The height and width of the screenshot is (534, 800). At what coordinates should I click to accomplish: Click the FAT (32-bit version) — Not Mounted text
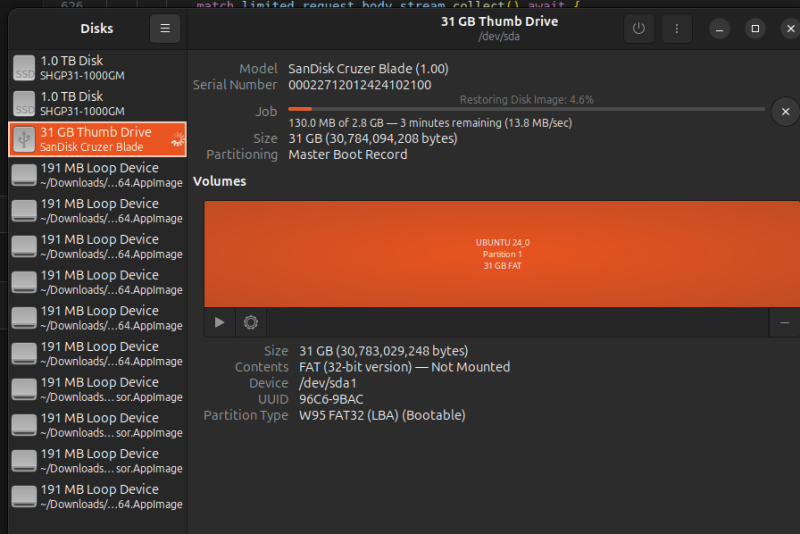[x=405, y=367]
